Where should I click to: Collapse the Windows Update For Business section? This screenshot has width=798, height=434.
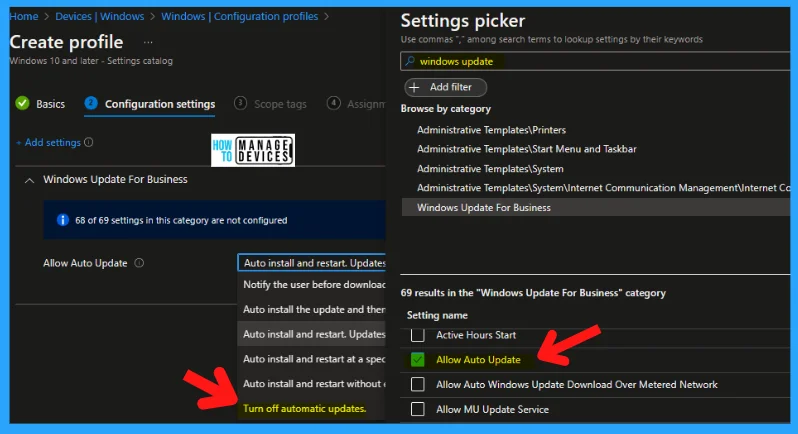pos(30,180)
